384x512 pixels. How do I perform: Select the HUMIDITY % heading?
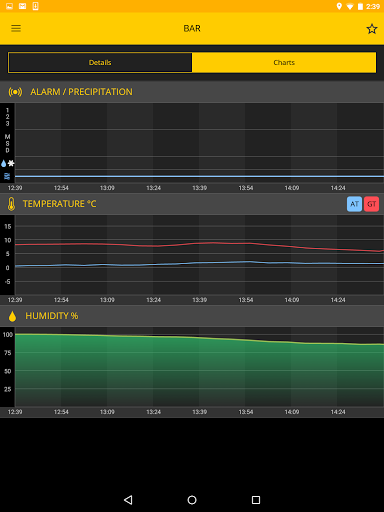[x=52, y=316]
